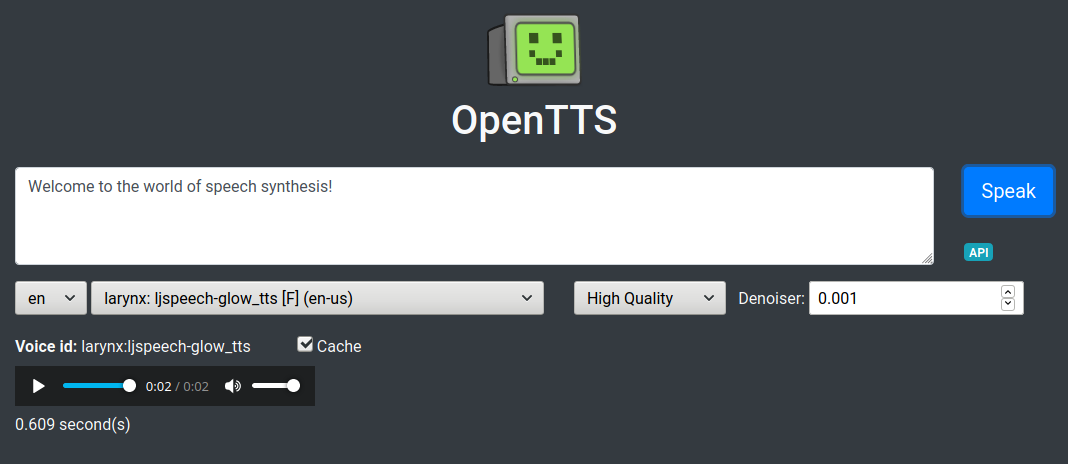The height and width of the screenshot is (464, 1068).
Task: Click the OpenTTS robot logo
Action: pyautogui.click(x=534, y=50)
